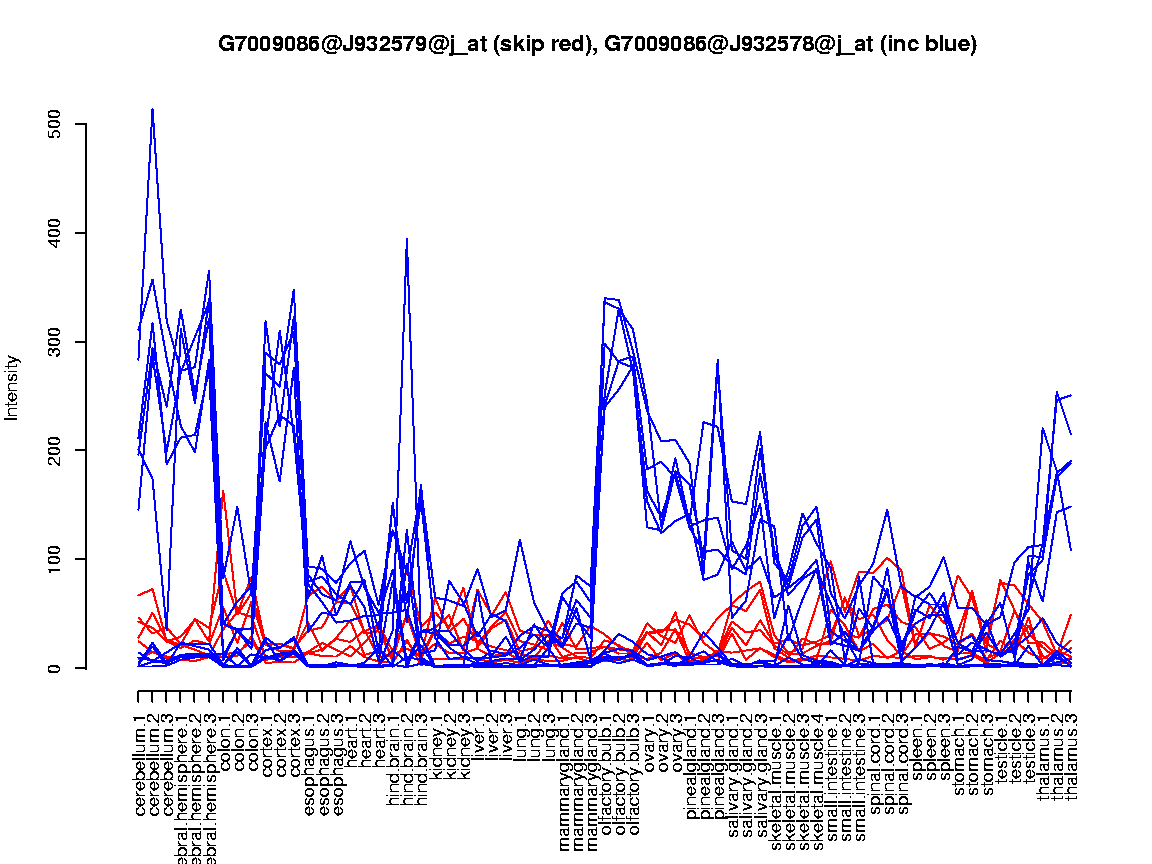Click the olfactory.bulb.1 x-axis label
The width and height of the screenshot is (1152, 864).
point(606,765)
